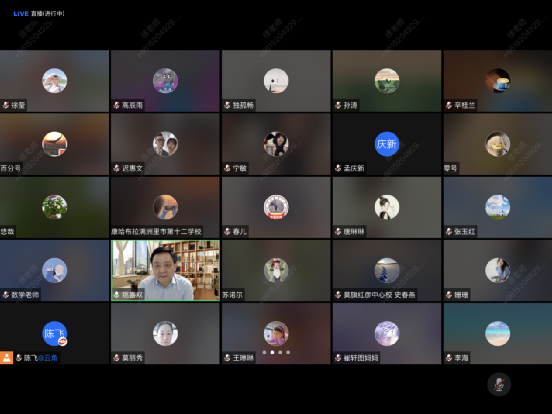Click the orange host person icon beside 陈飞
Screen dimensions: 552x414
coord(6,358)
